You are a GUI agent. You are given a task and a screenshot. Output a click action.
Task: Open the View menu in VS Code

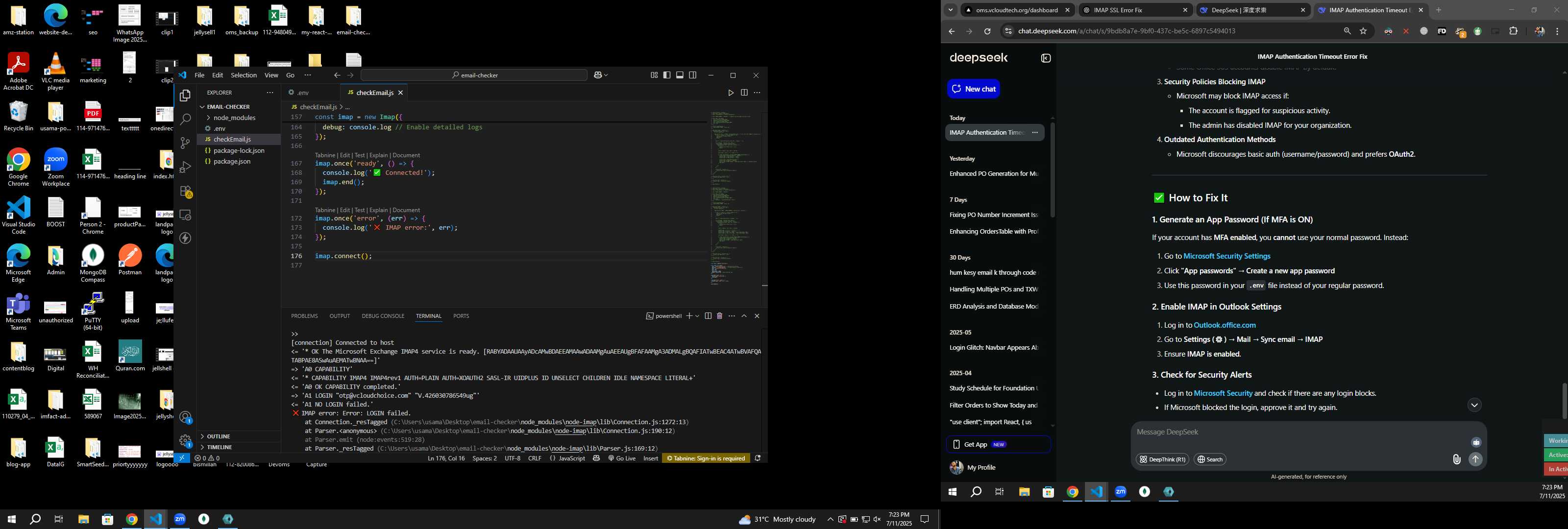[271, 75]
